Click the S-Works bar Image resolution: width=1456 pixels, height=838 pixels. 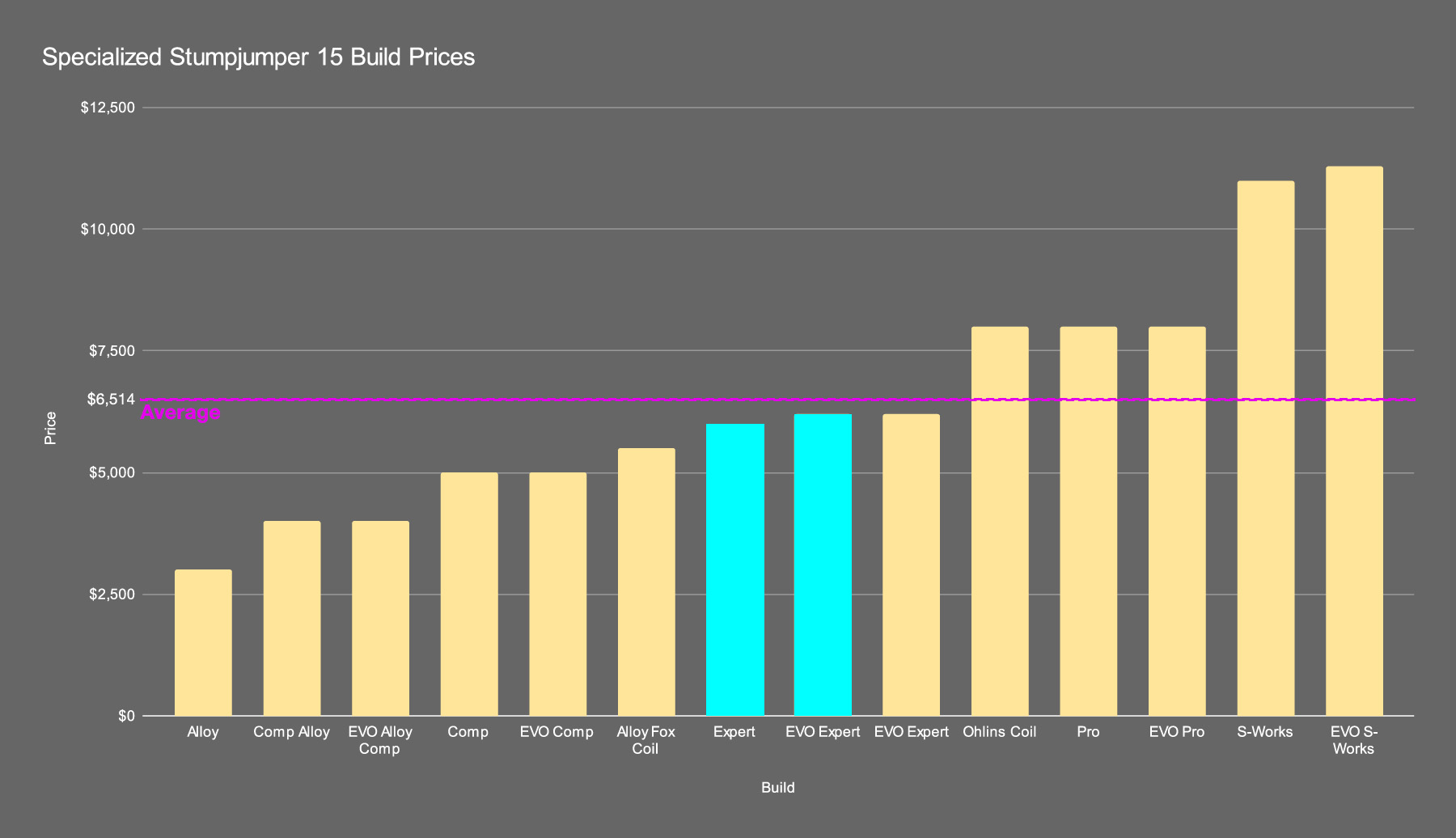[x=1265, y=448]
